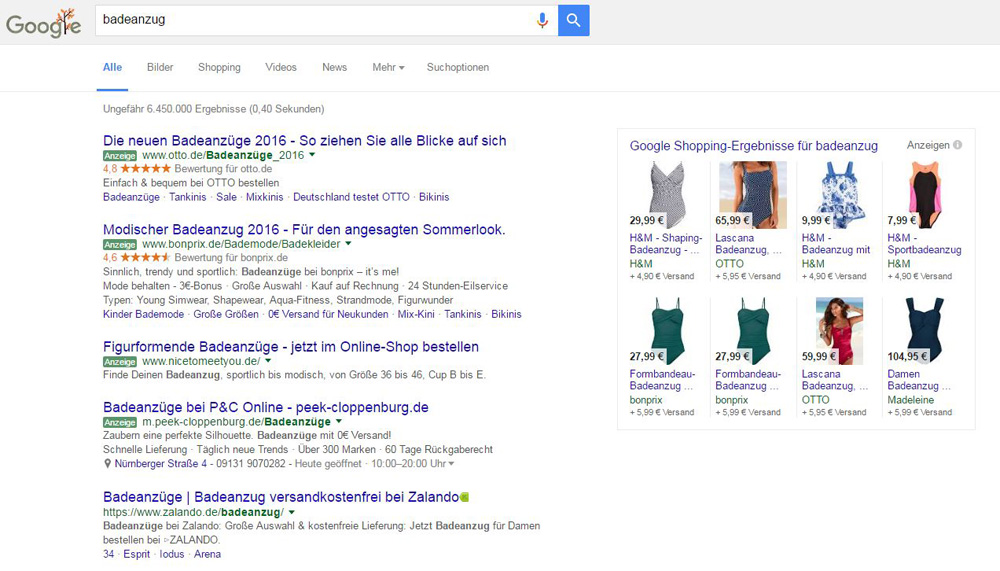Click the Kinder Bademode sitelink
The width and height of the screenshot is (1000, 571).
pyautogui.click(x=143, y=315)
